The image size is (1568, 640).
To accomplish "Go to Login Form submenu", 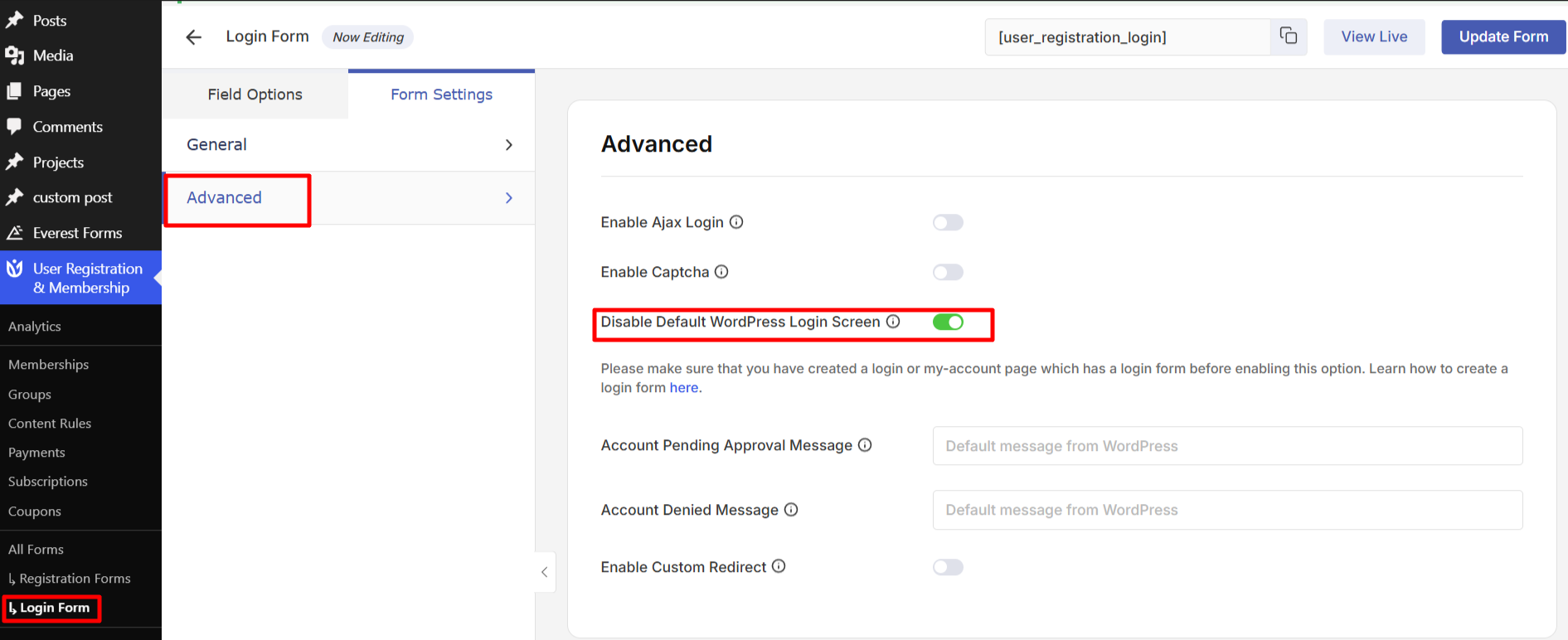I will [50, 608].
